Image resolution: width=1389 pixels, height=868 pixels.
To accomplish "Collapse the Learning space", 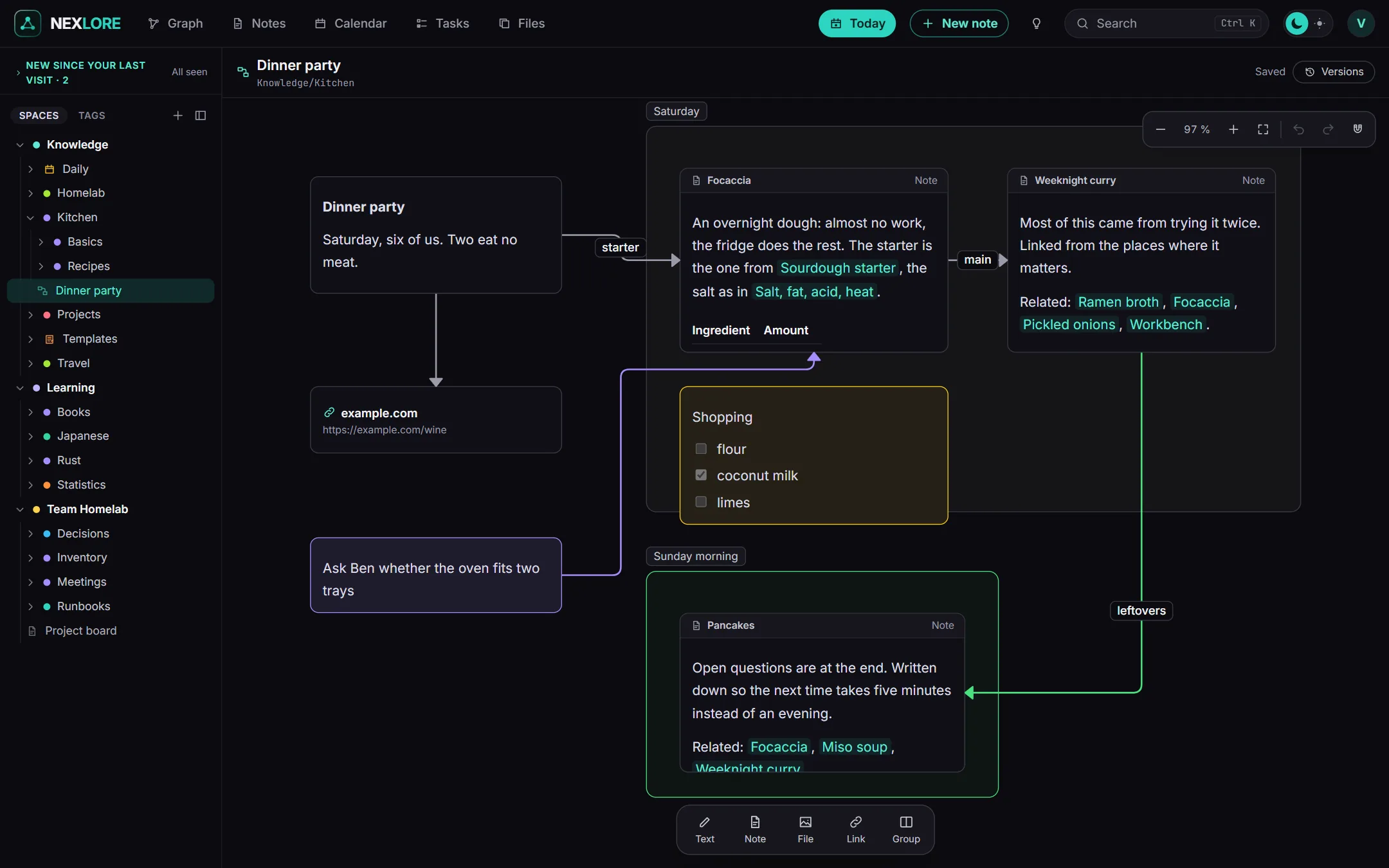I will (20, 388).
